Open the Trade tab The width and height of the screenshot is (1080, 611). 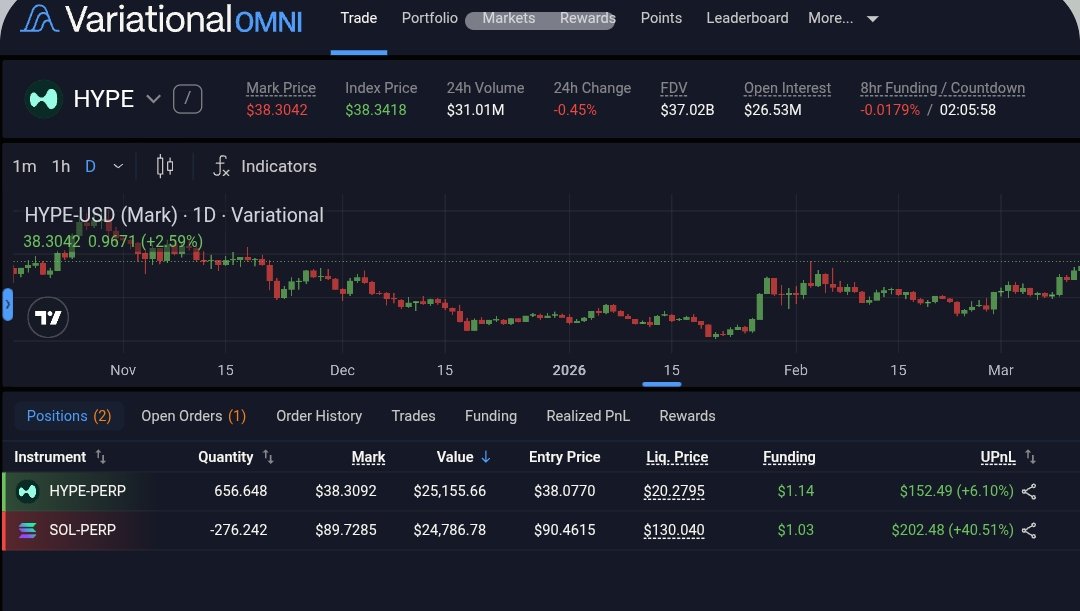(x=359, y=18)
